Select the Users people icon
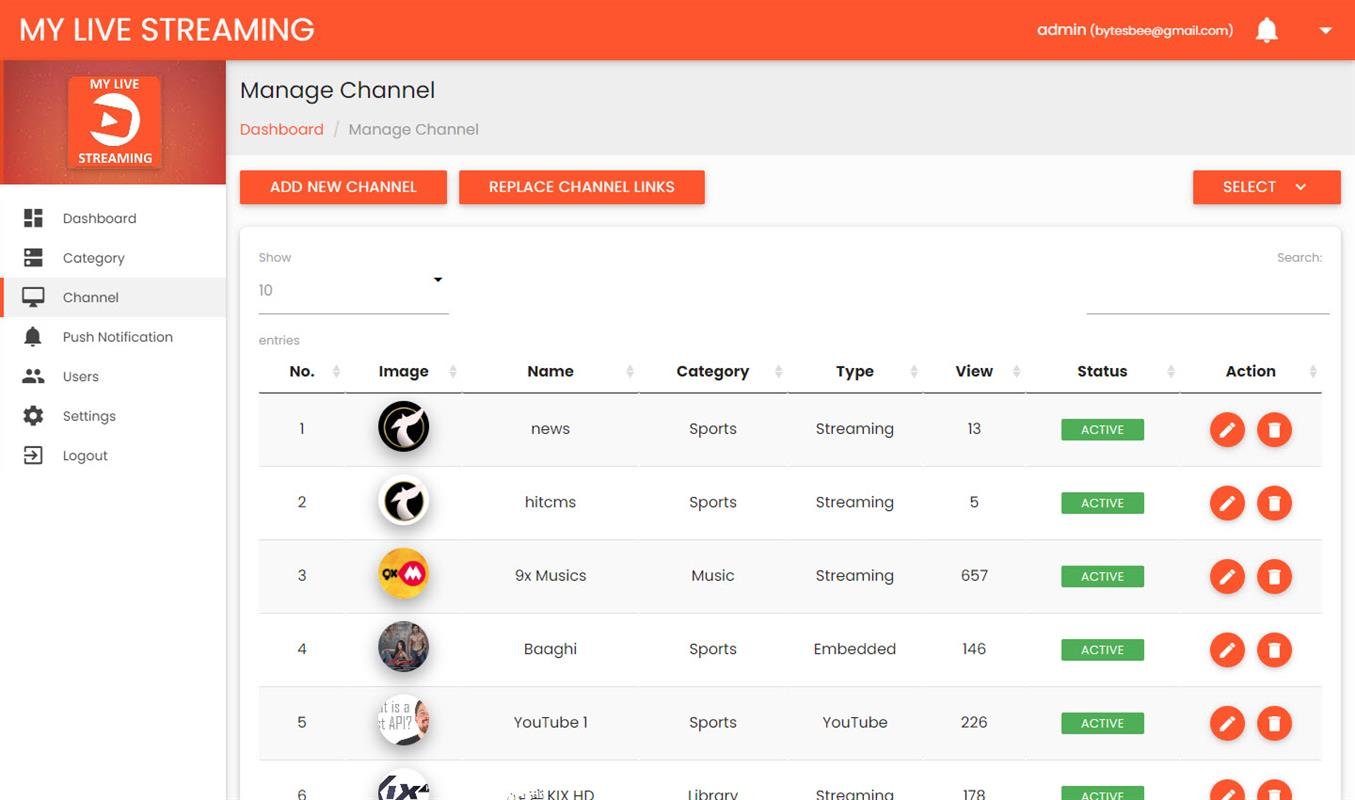This screenshot has width=1355, height=800. (x=33, y=376)
